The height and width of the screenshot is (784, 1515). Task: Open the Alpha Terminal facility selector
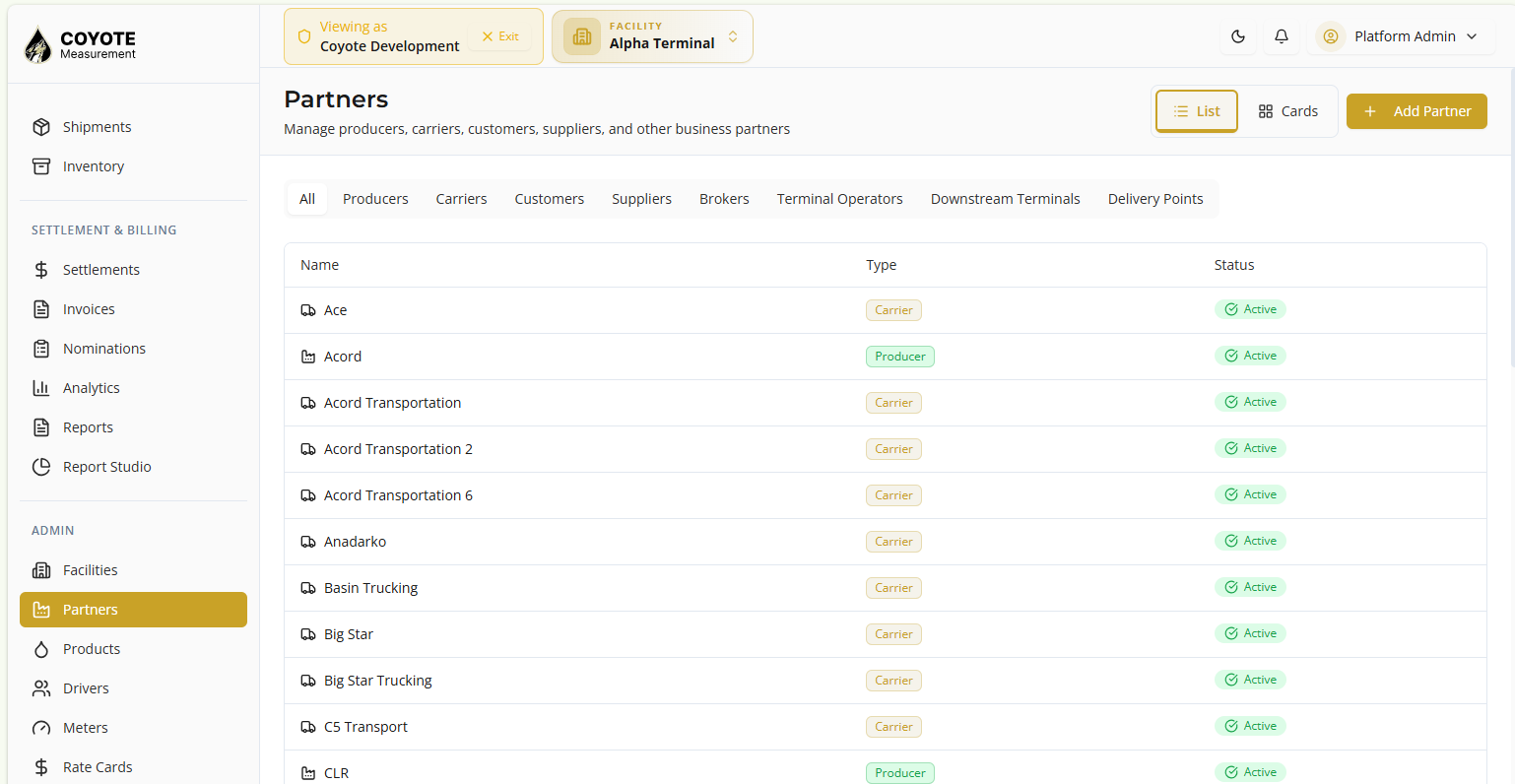(652, 36)
